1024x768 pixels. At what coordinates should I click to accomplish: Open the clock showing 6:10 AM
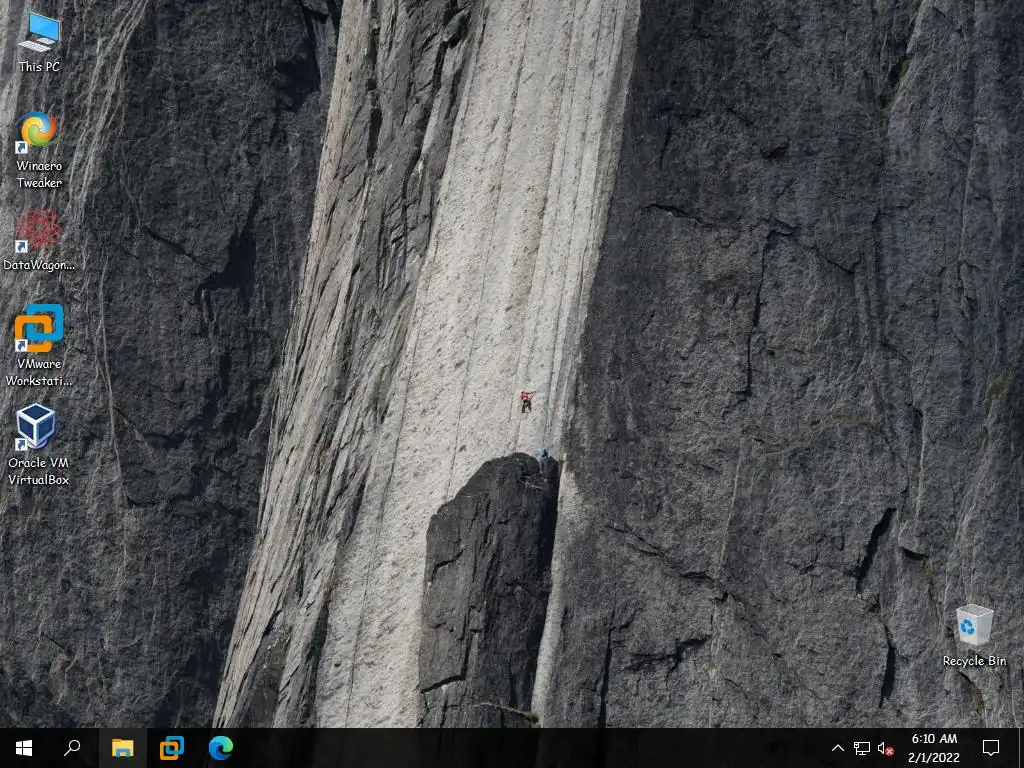coord(934,748)
